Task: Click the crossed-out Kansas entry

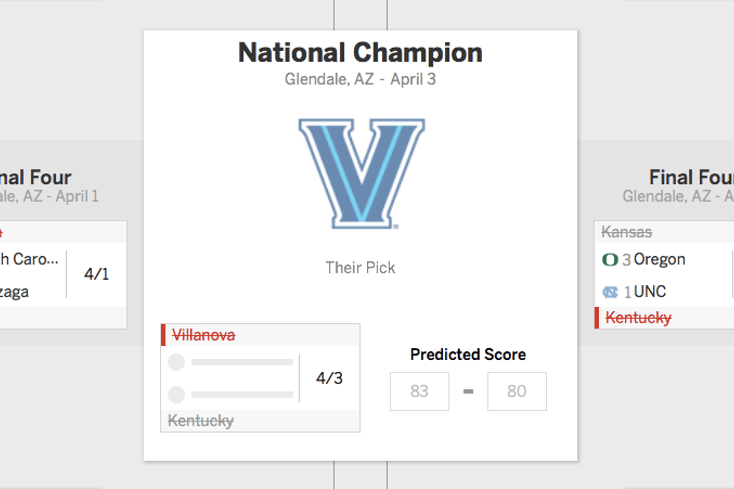Action: [x=627, y=232]
